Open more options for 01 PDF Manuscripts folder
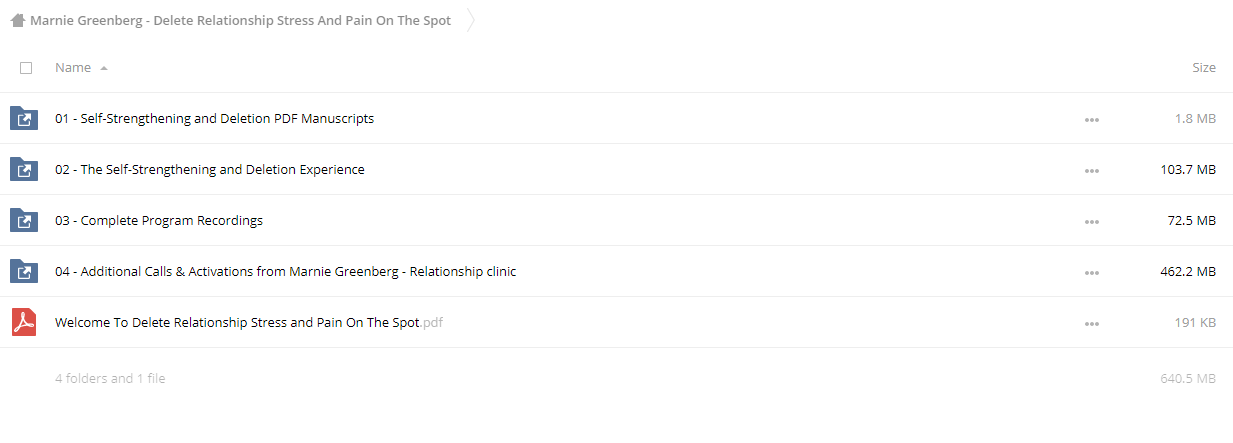The height and width of the screenshot is (443, 1233). pos(1092,119)
